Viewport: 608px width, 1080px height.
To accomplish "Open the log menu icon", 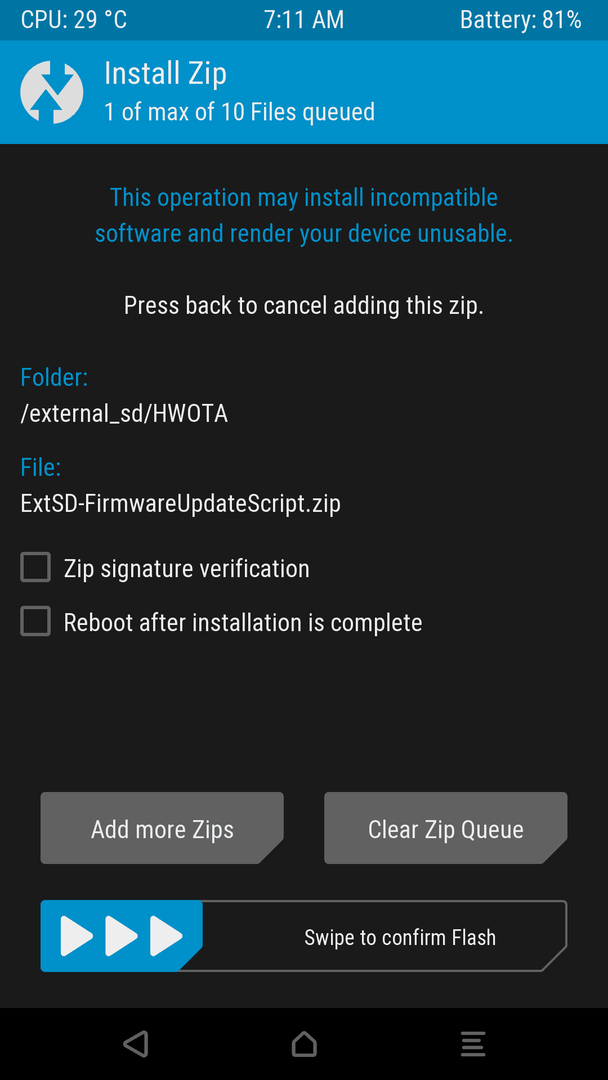I will tap(473, 1043).
